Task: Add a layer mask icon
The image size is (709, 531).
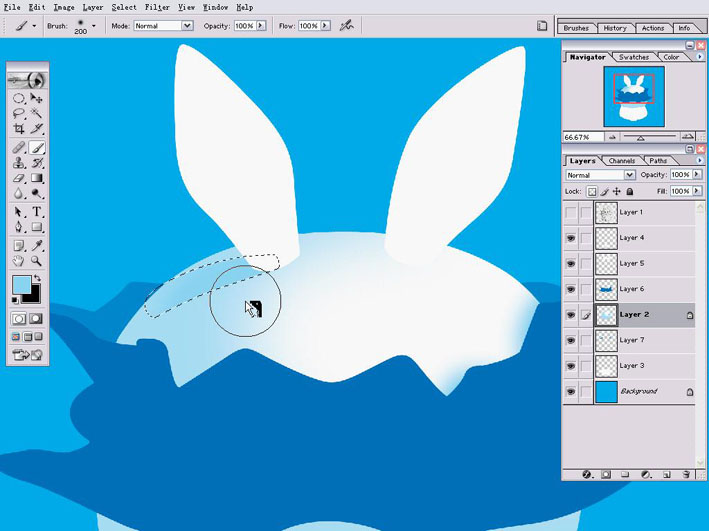Action: click(x=606, y=474)
